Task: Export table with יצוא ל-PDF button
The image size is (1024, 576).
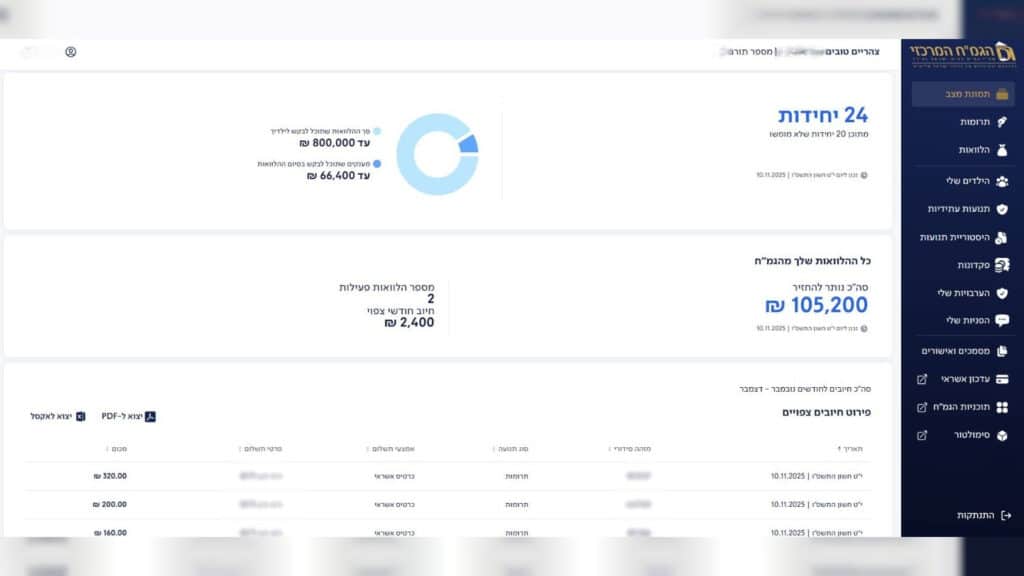Action: (x=129, y=416)
